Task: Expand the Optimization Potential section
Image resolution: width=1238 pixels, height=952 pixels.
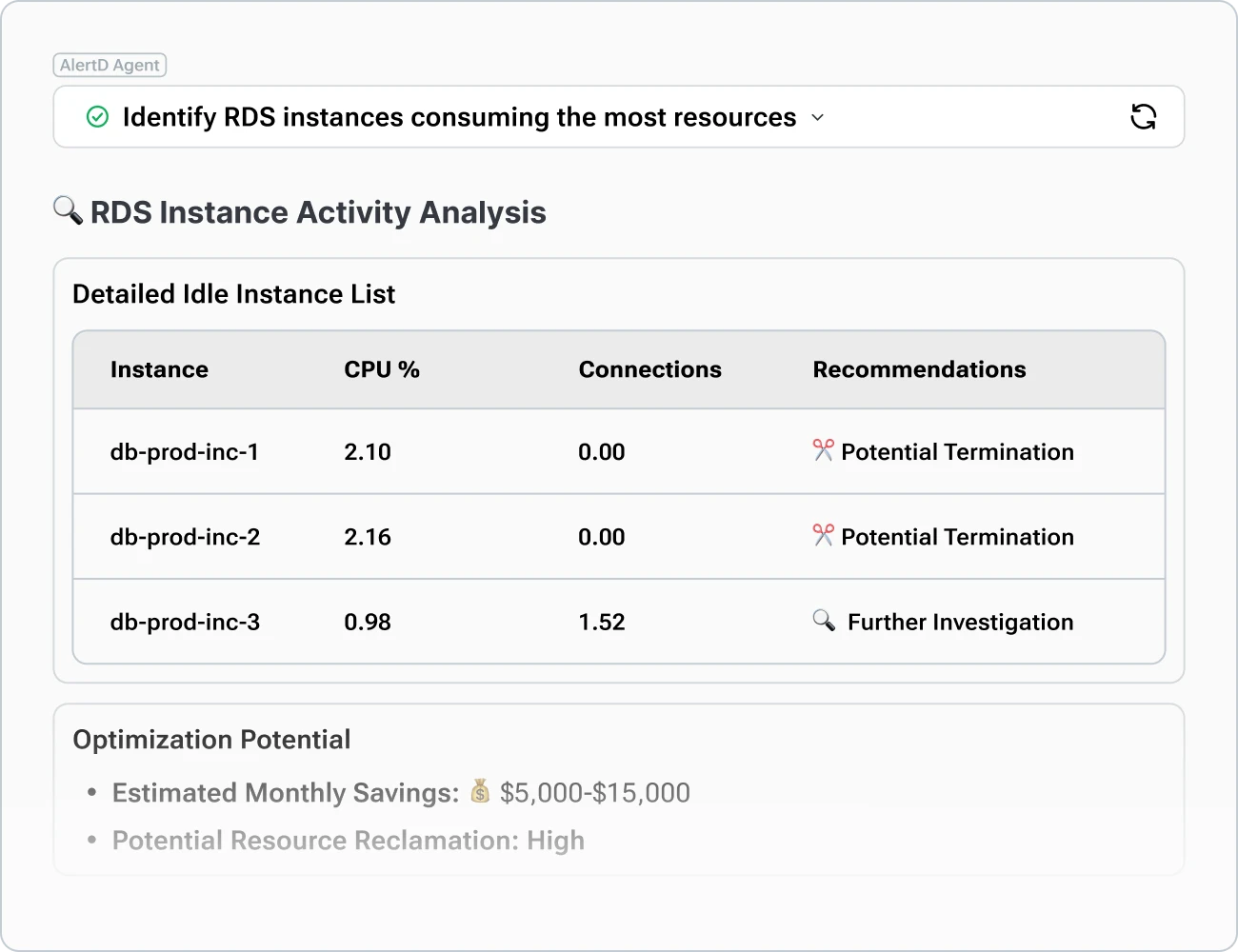Action: [211, 739]
